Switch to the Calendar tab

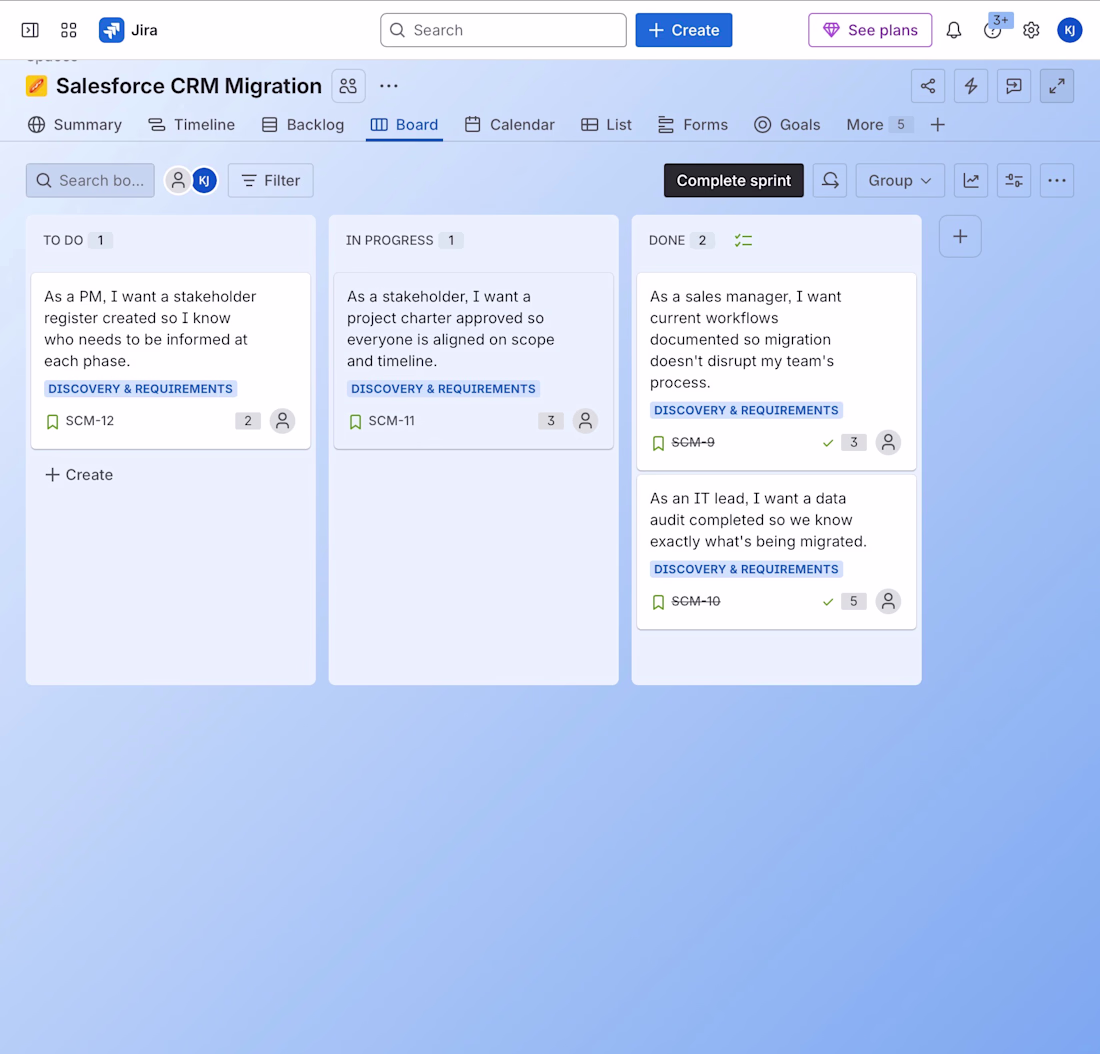click(x=510, y=125)
